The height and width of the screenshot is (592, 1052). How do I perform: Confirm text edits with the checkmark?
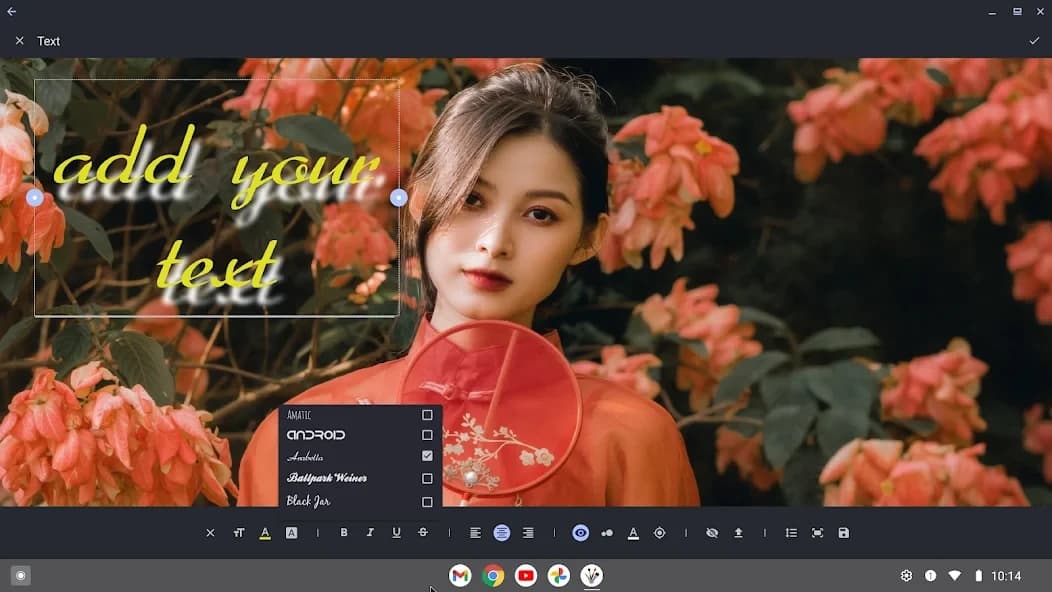point(1033,41)
